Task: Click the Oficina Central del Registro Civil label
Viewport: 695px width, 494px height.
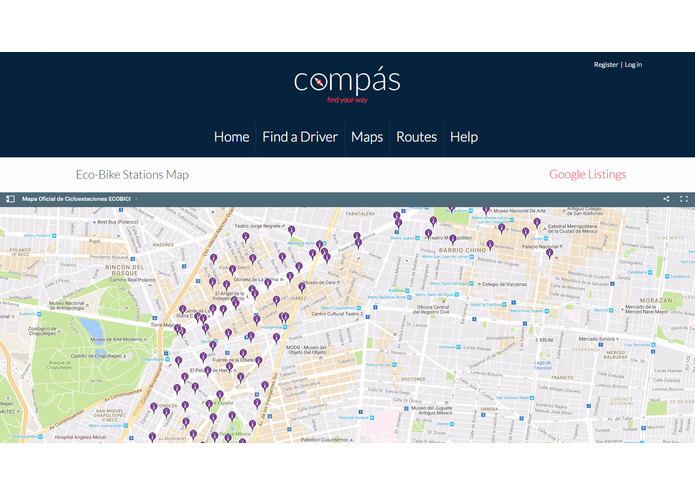Action: (431, 309)
